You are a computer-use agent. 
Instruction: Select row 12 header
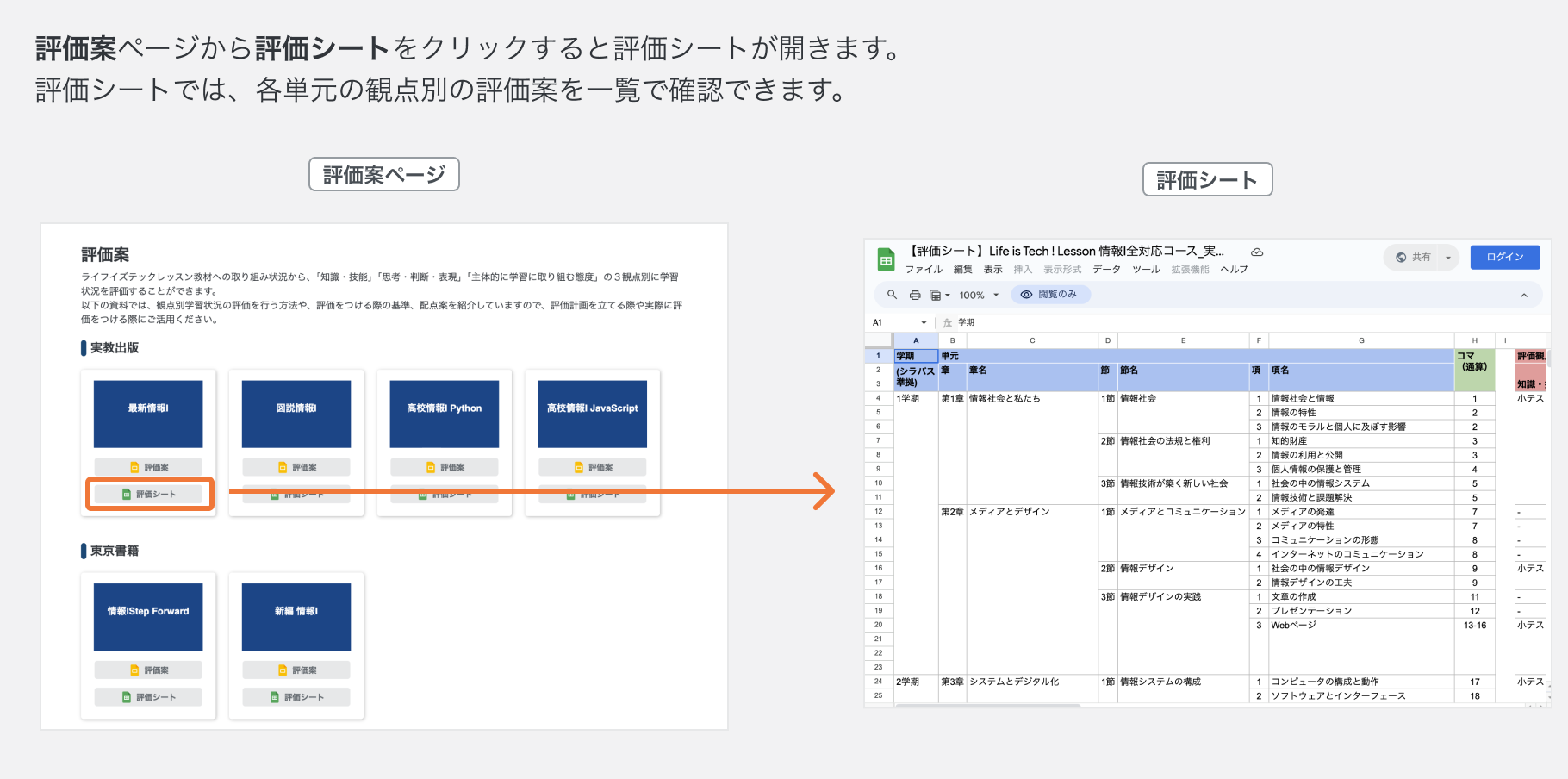click(x=879, y=512)
